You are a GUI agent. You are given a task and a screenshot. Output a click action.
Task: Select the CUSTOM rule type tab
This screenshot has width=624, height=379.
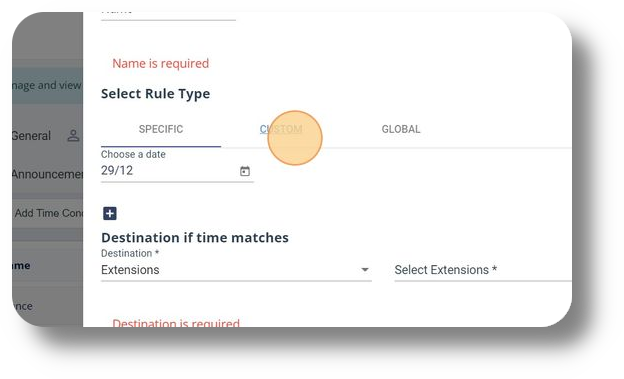[x=281, y=129]
